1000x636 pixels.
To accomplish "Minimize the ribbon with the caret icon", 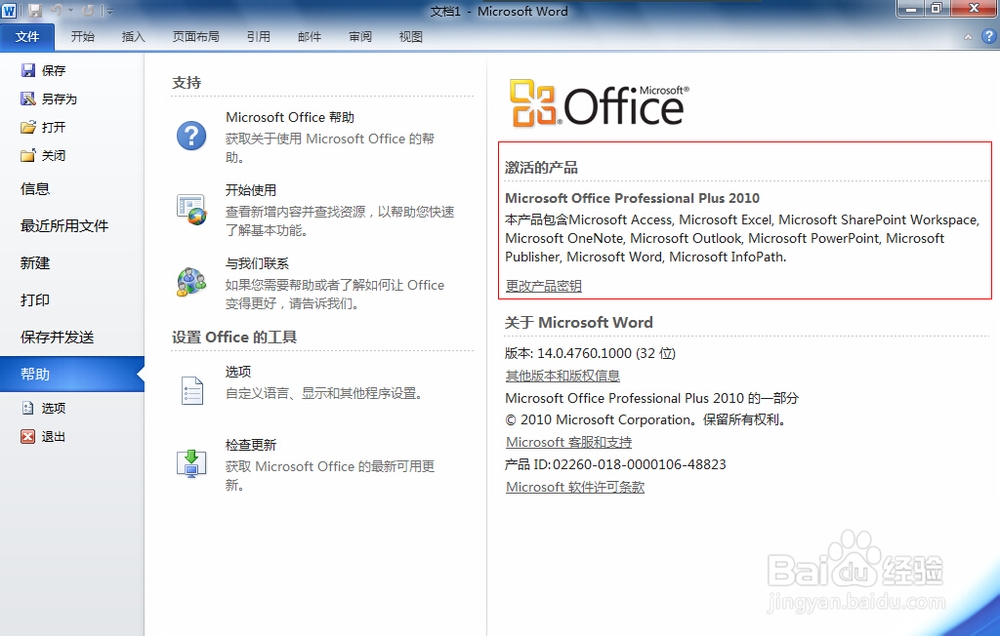I will pyautogui.click(x=968, y=37).
